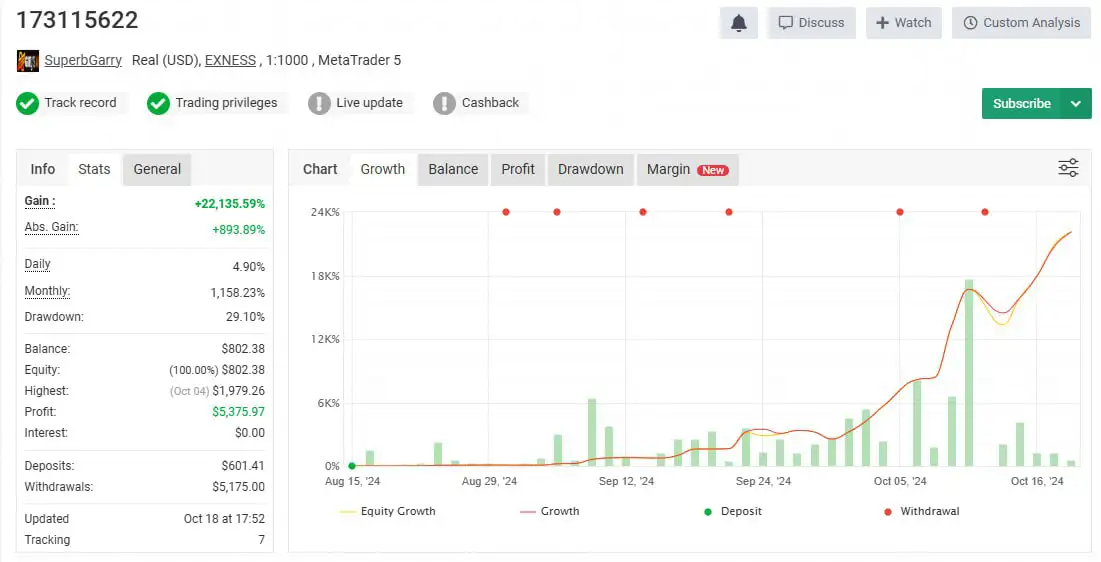
Task: Click the SuperbGarry avatar image
Action: pos(28,61)
